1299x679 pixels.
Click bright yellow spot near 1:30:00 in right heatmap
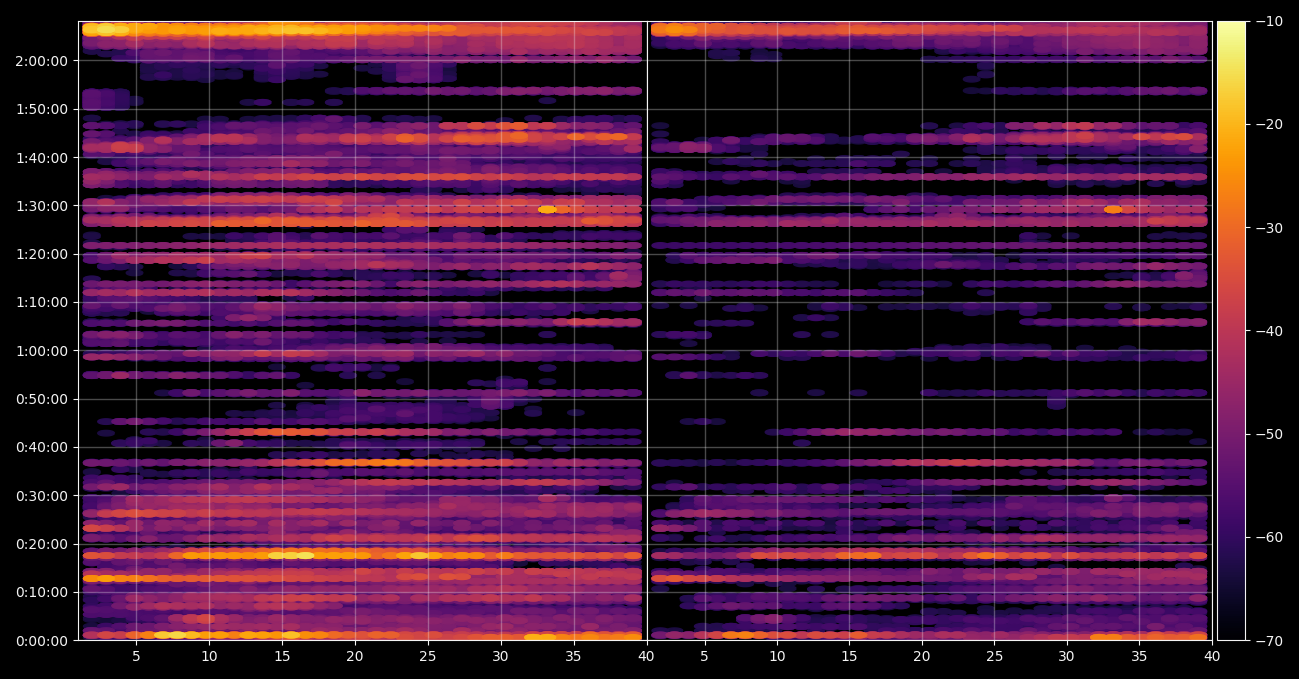pos(1113,209)
